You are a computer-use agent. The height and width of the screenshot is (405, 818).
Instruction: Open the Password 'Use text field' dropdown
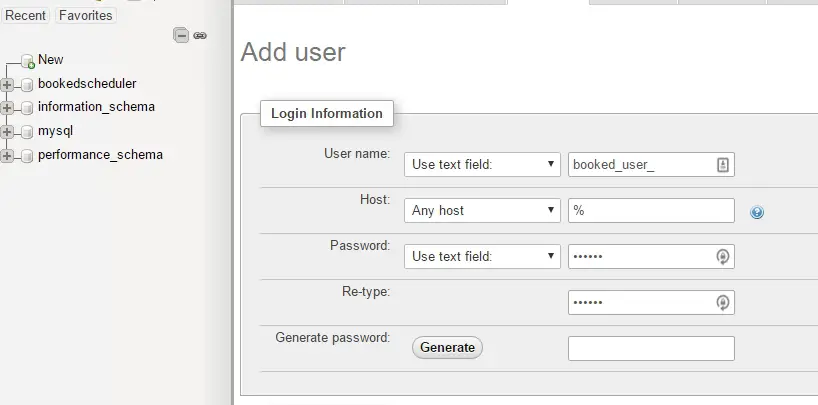[482, 256]
